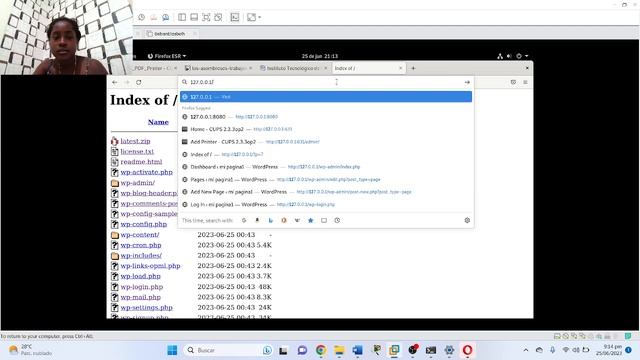This screenshot has width=640, height=360.
Task: Click the network icon in GNOME top bar
Action: tap(500, 56)
